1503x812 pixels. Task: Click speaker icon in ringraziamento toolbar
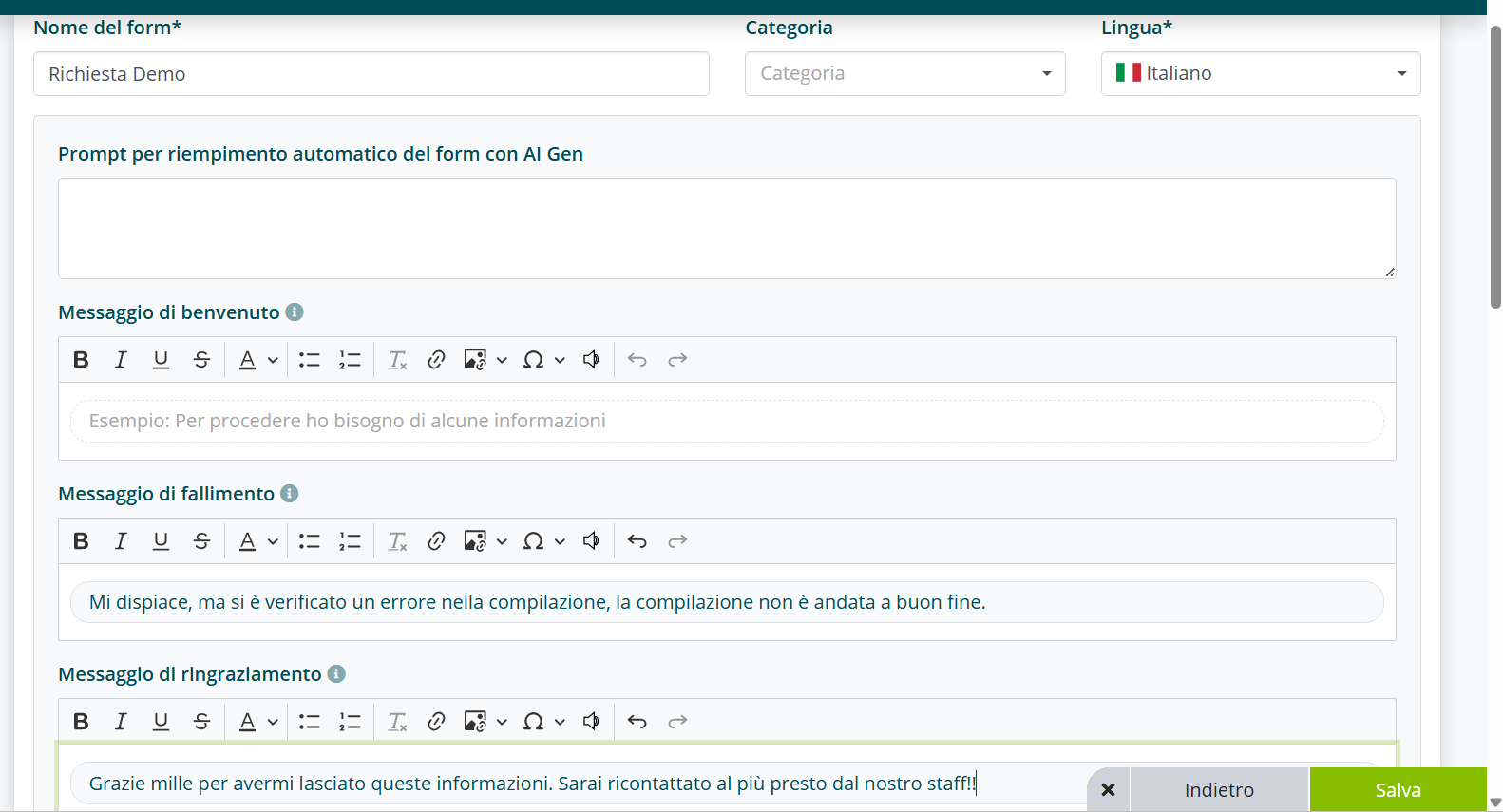pyautogui.click(x=591, y=722)
